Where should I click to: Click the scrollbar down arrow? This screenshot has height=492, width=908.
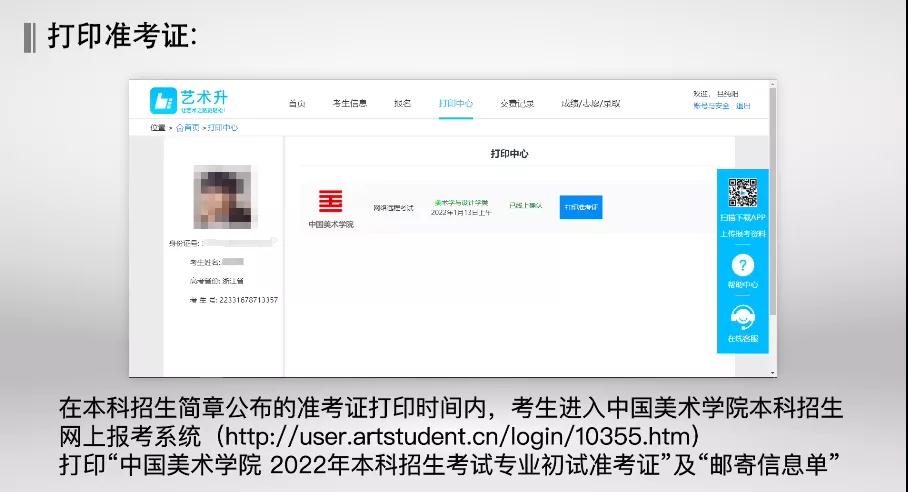772,373
